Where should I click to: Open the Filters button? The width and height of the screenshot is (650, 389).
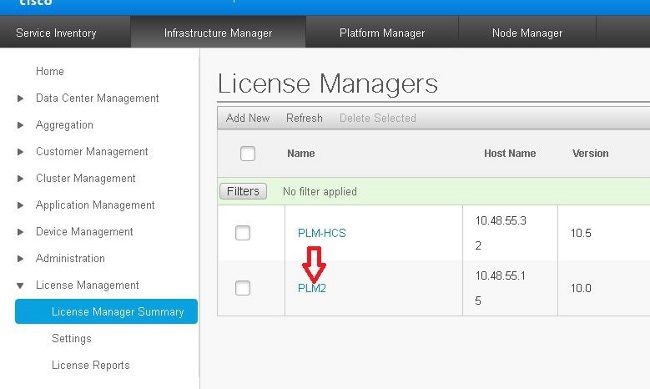pos(243,191)
